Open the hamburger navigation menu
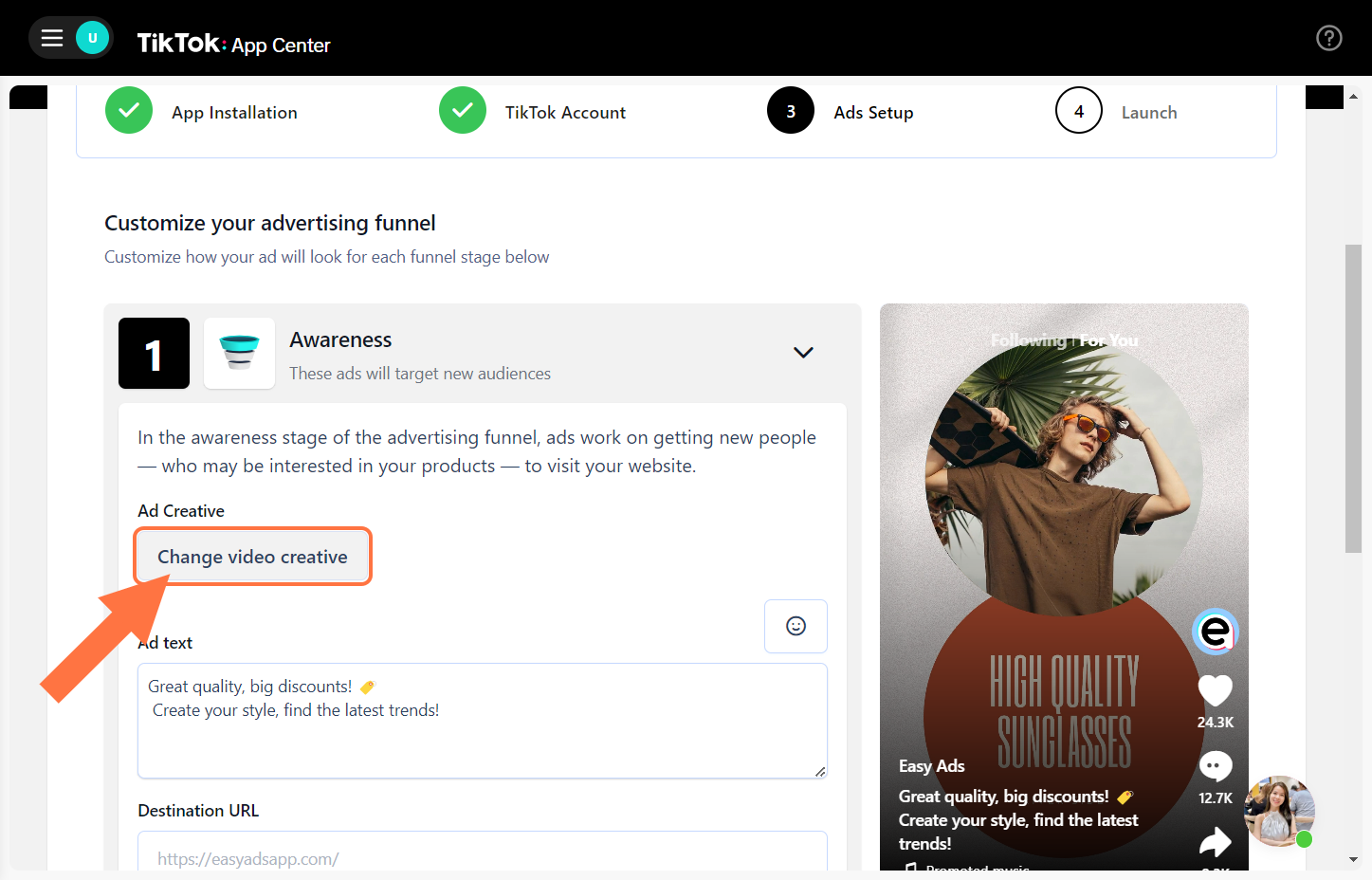The width and height of the screenshot is (1372, 880). [x=51, y=38]
